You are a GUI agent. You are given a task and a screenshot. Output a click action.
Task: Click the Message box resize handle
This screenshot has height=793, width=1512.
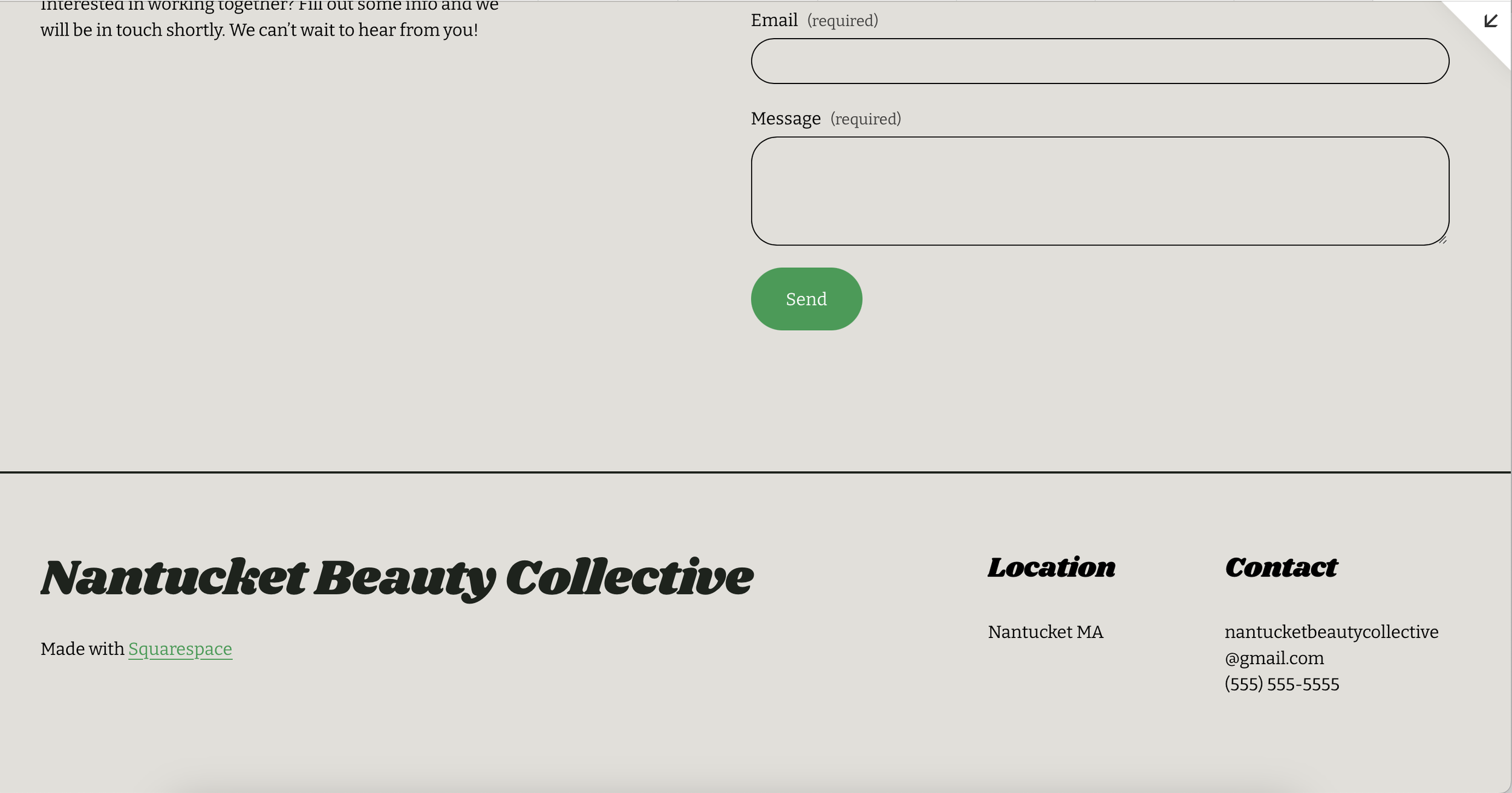click(x=1443, y=240)
